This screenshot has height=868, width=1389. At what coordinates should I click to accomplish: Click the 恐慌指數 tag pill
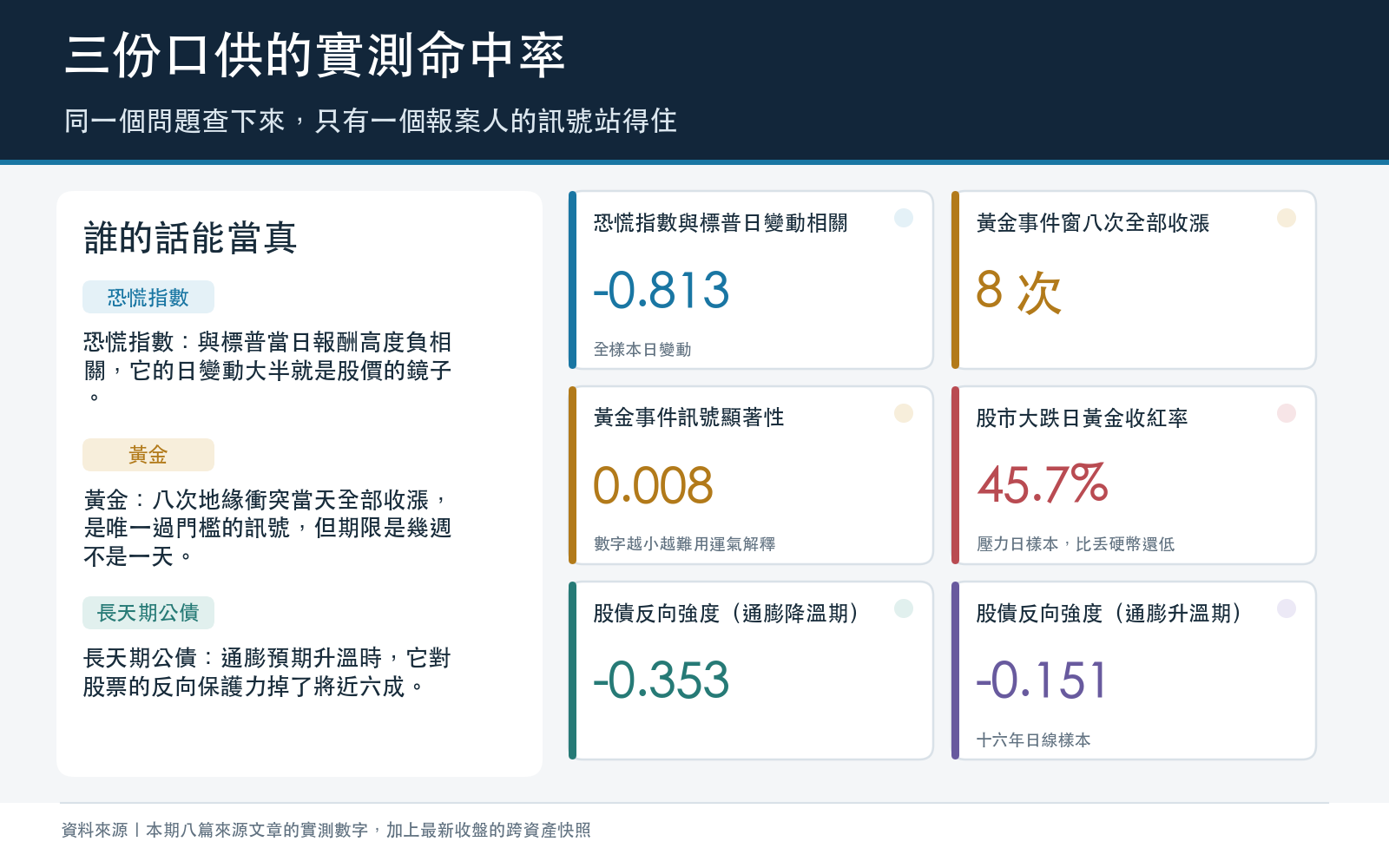148,297
